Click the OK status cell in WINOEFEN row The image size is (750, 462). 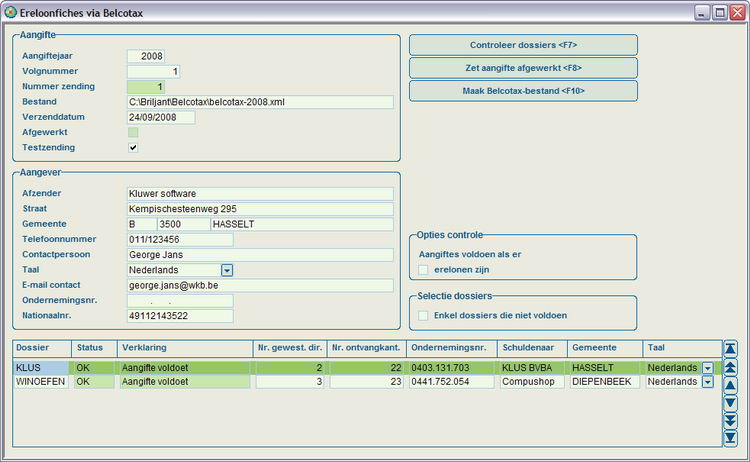[x=94, y=382]
